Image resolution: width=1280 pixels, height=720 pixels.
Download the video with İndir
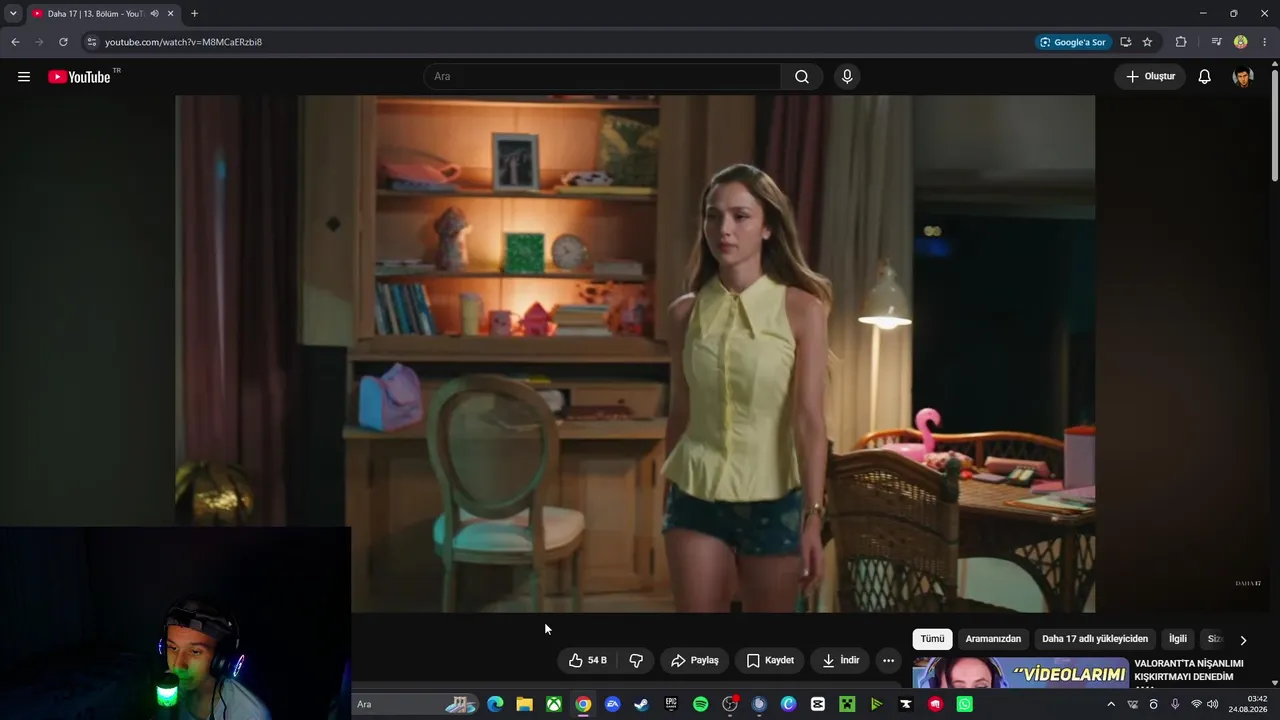pyautogui.click(x=840, y=660)
